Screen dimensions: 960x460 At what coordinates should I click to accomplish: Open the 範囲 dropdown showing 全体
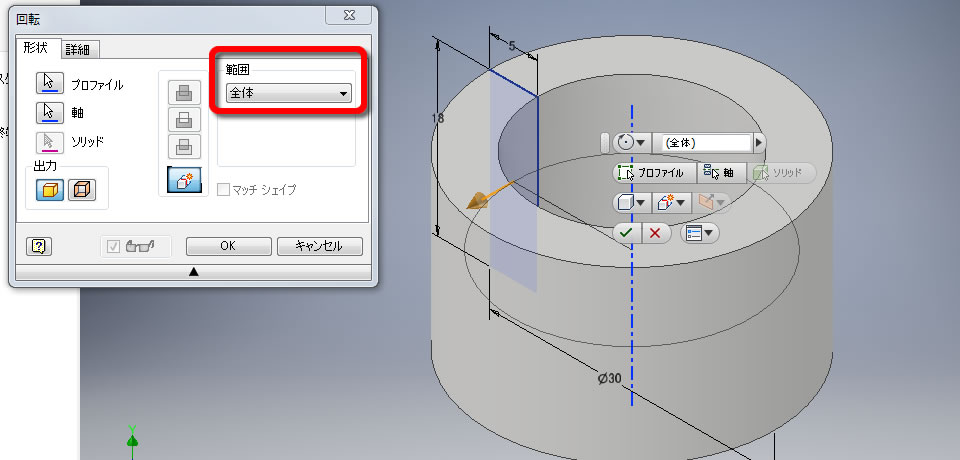point(288,94)
